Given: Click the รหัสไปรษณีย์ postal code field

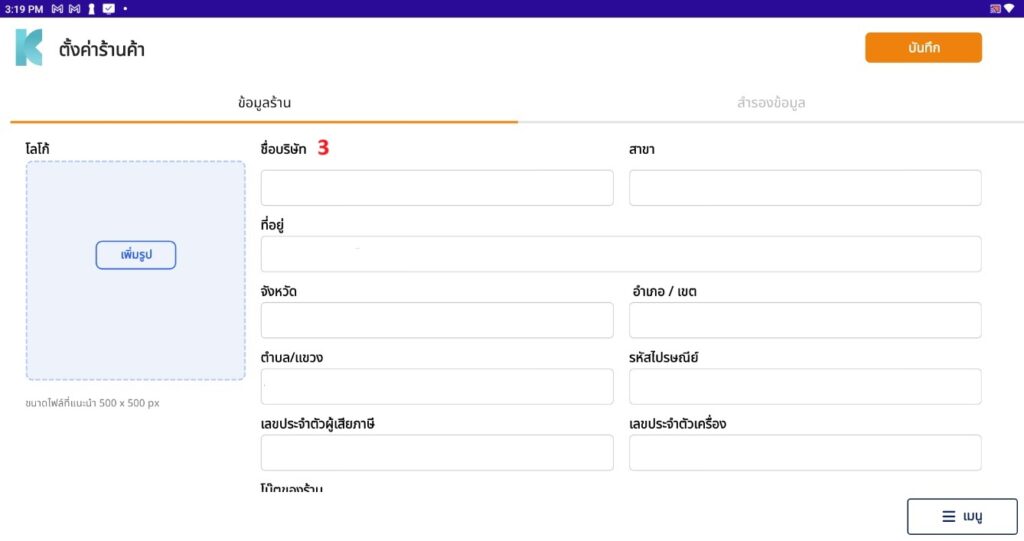Looking at the screenshot, I should [x=805, y=386].
